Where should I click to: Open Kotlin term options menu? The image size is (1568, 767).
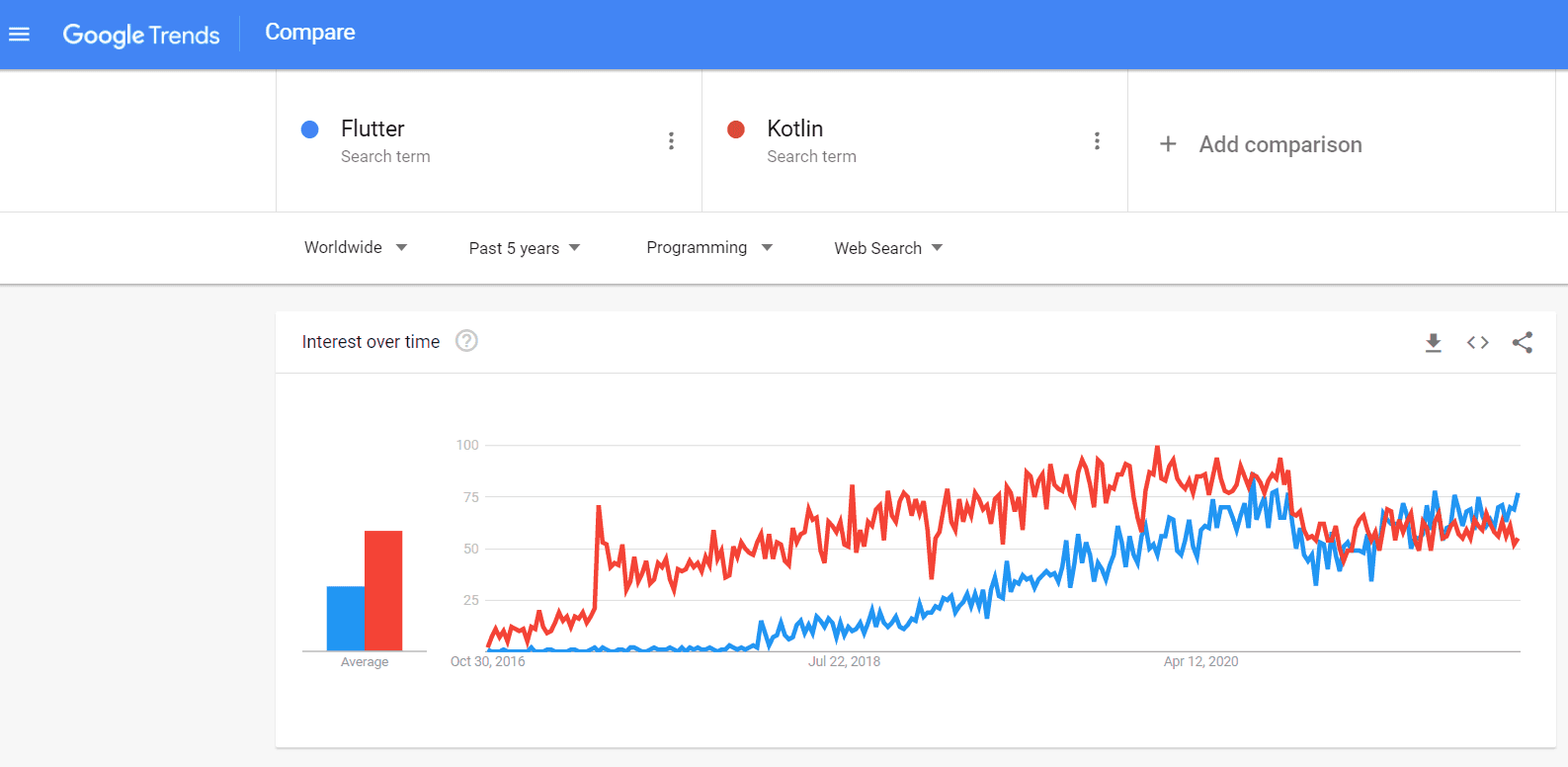1097,141
